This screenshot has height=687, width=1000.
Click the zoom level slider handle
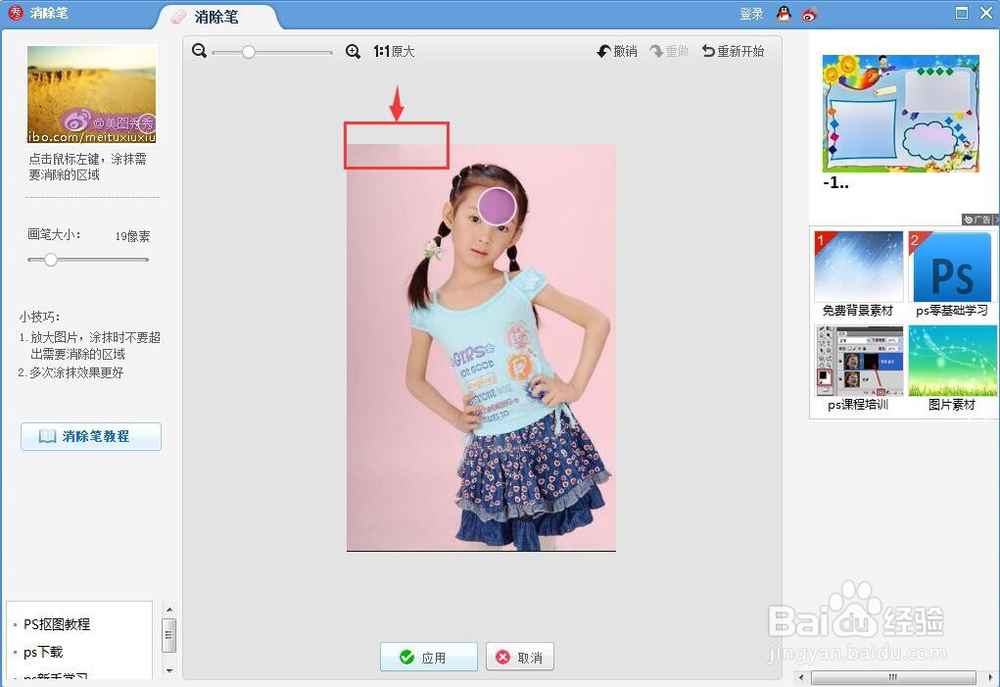point(248,50)
